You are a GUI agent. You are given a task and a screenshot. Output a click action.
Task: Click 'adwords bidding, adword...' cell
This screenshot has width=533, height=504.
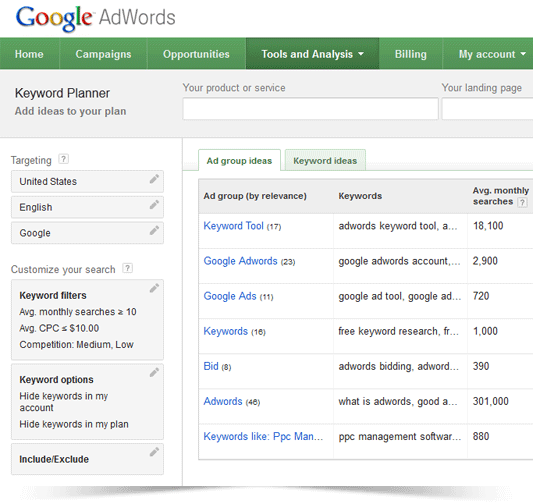[x=400, y=371]
